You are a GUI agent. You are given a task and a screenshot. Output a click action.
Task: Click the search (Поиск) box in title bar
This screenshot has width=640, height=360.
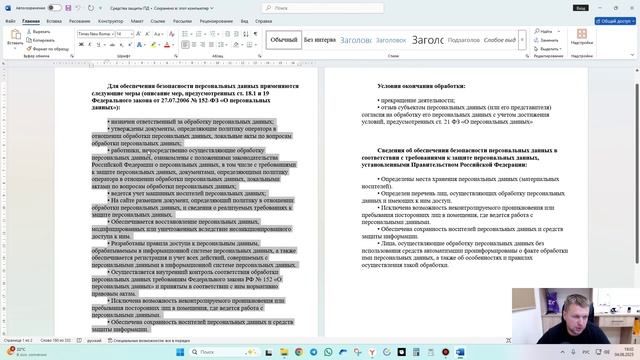pos(323,8)
